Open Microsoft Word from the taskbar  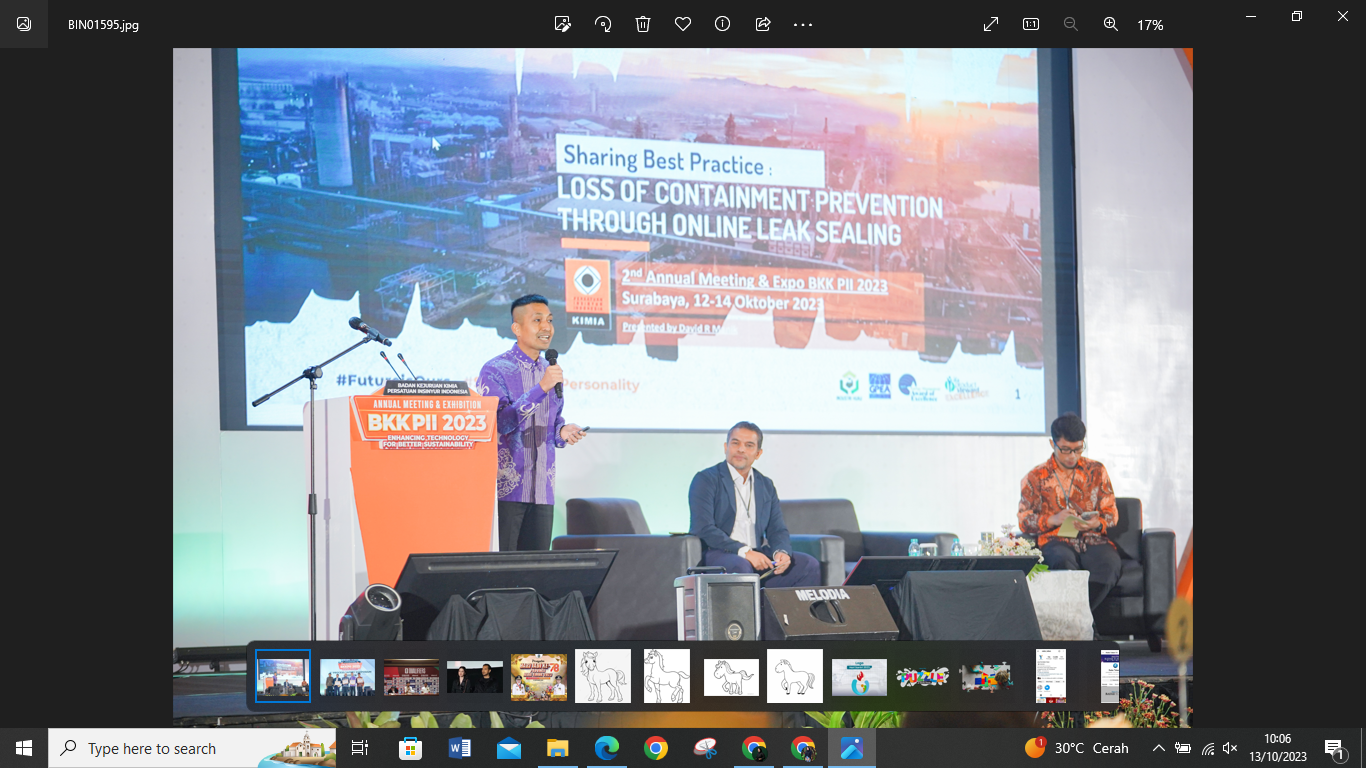(x=459, y=748)
